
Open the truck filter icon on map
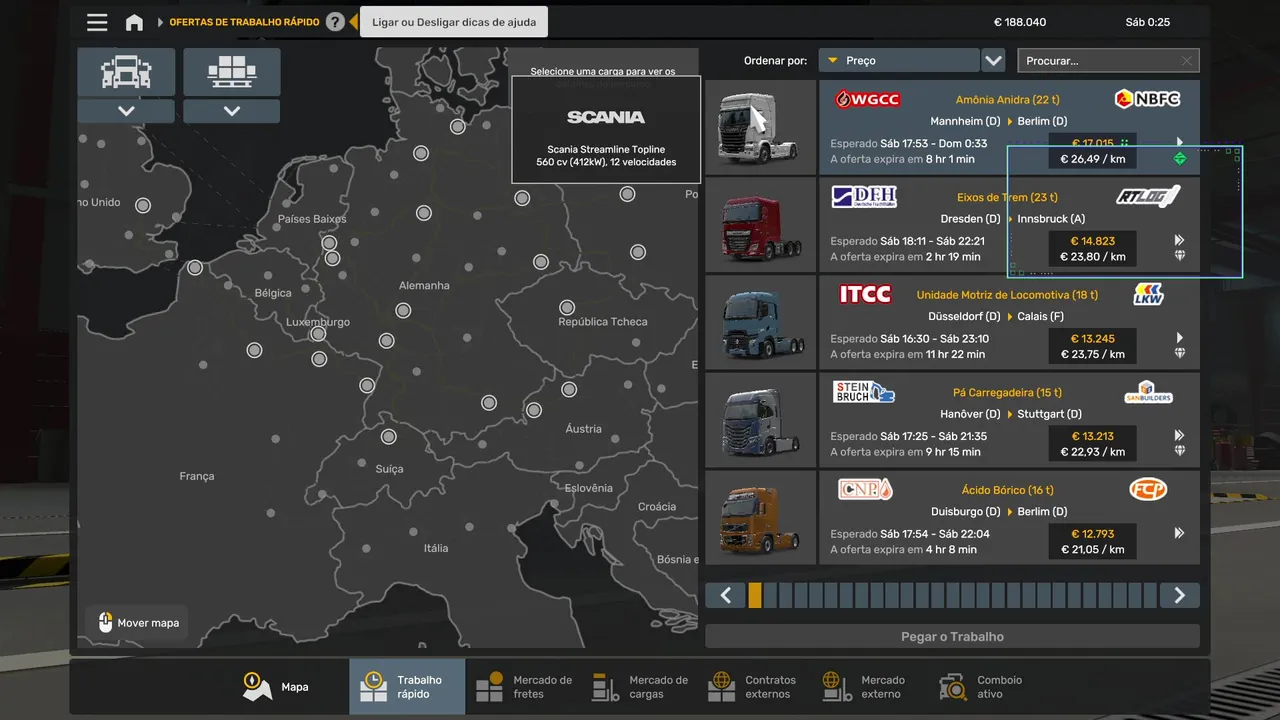pos(126,72)
